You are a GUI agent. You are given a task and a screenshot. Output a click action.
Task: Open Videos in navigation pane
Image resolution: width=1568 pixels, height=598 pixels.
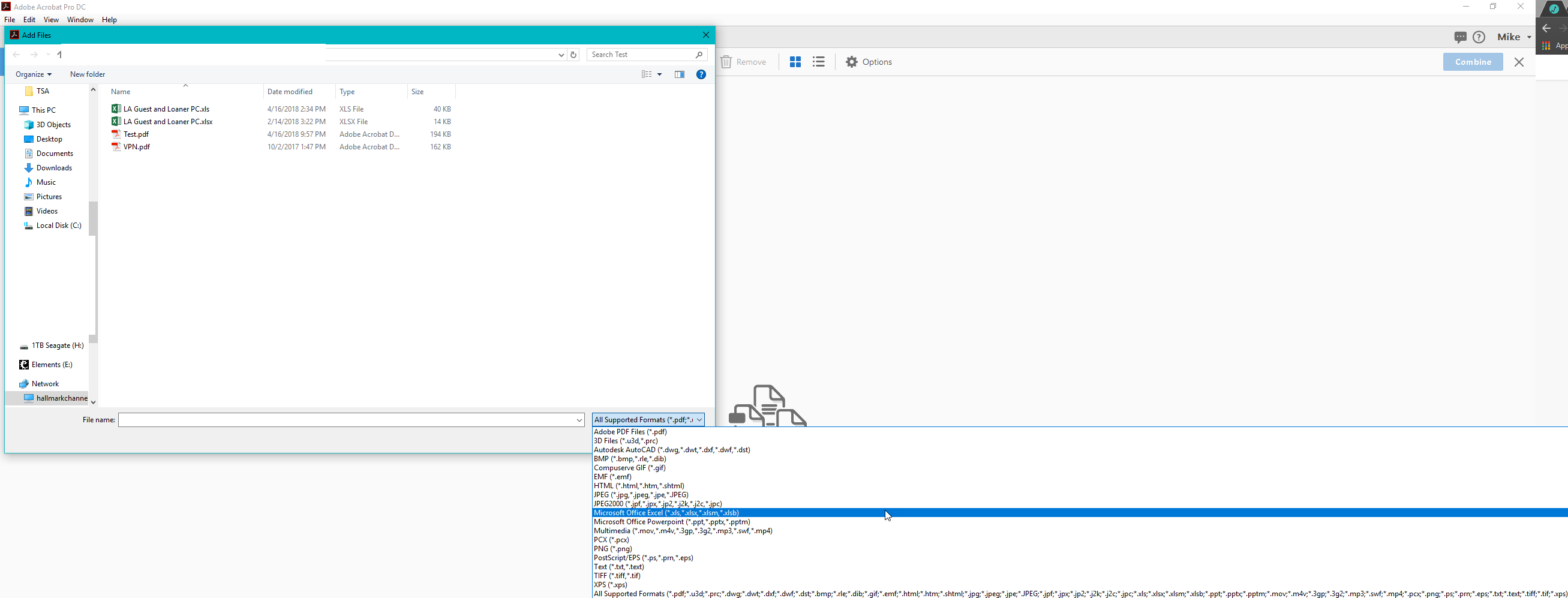tap(41, 211)
